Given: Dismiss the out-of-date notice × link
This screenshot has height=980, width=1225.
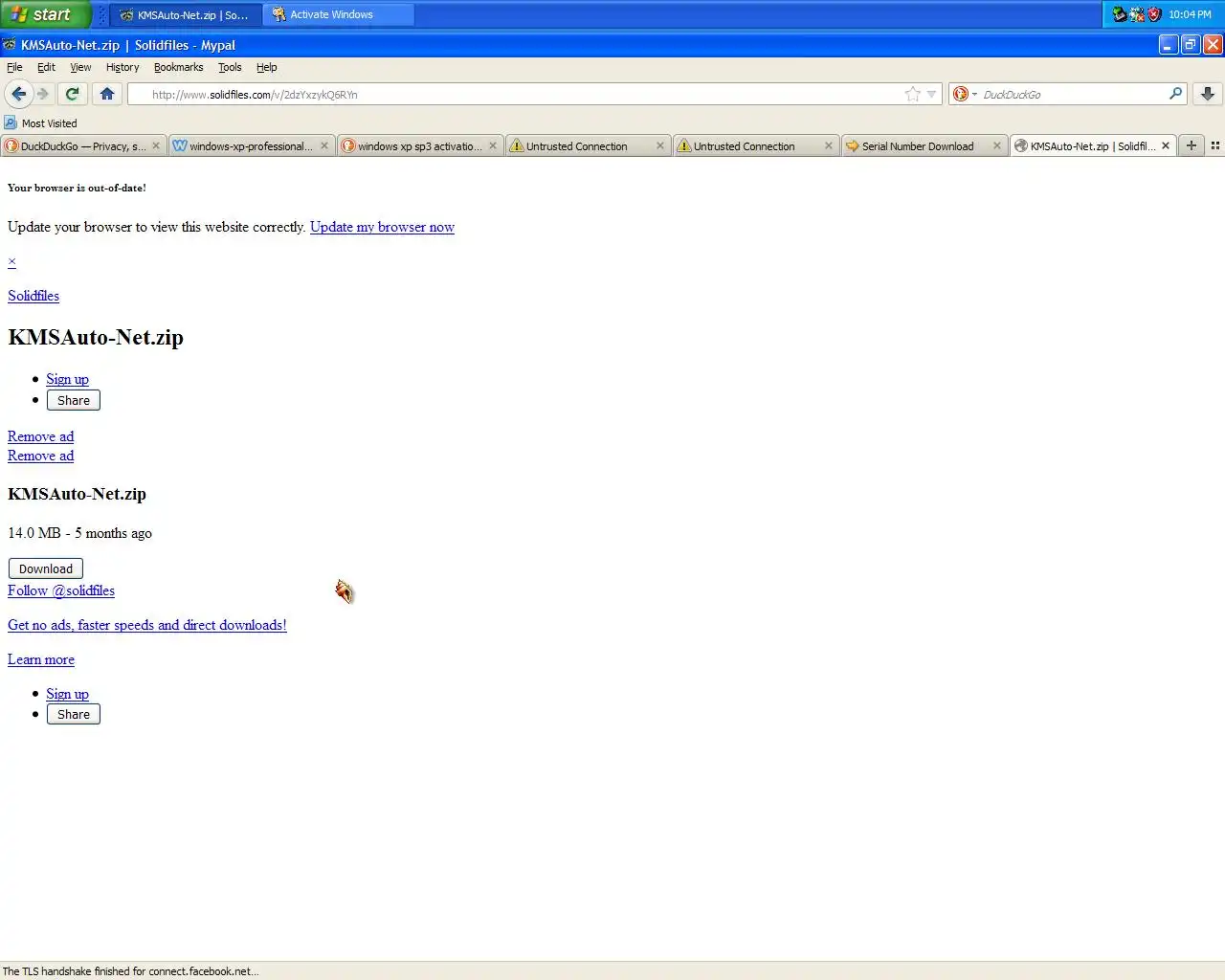Looking at the screenshot, I should pyautogui.click(x=11, y=261).
